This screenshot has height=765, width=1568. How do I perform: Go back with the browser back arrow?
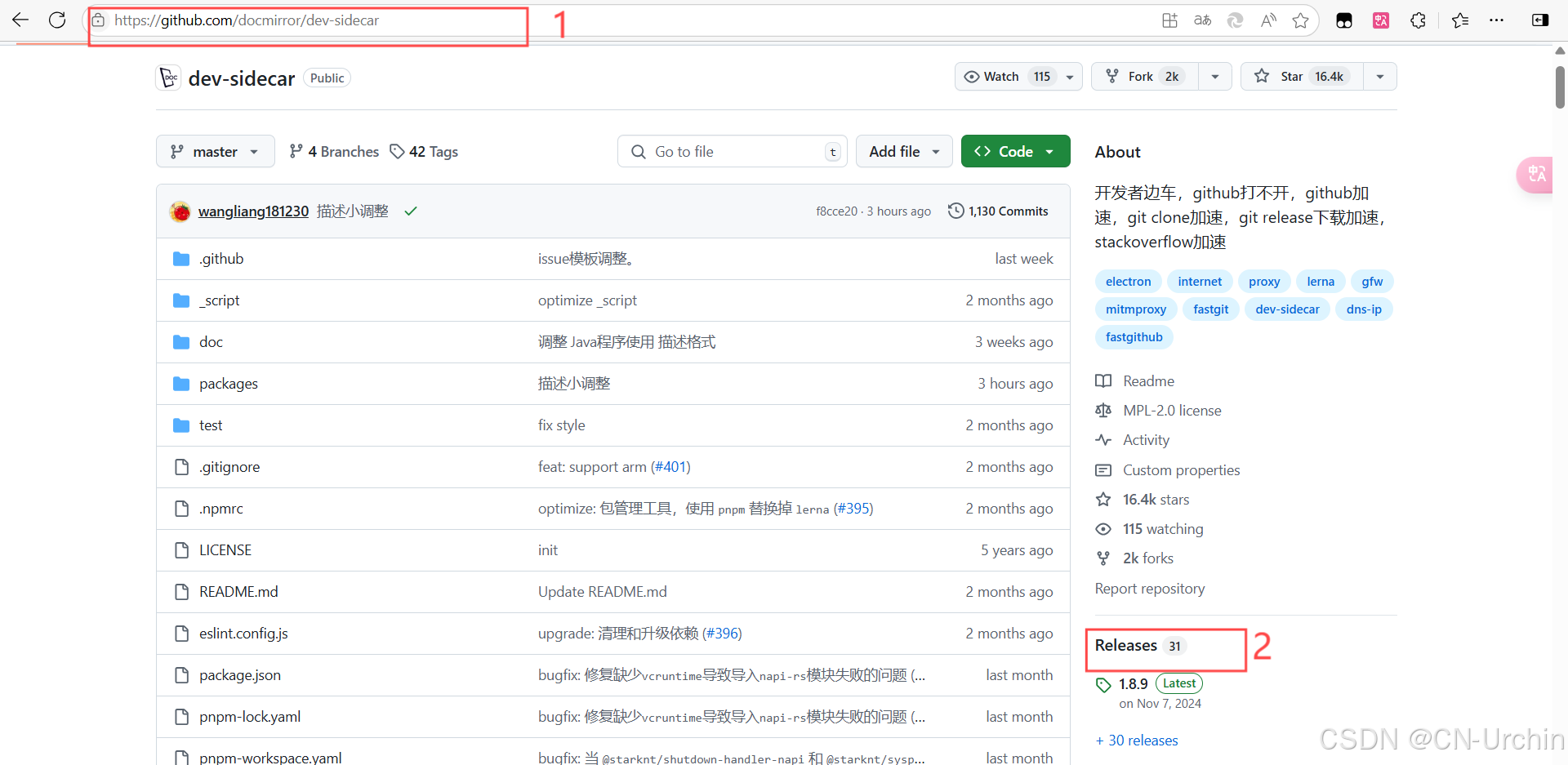(20, 20)
